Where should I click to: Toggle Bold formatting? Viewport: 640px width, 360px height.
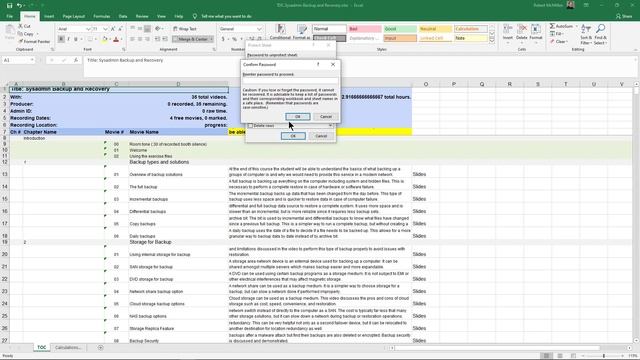coord(61,39)
